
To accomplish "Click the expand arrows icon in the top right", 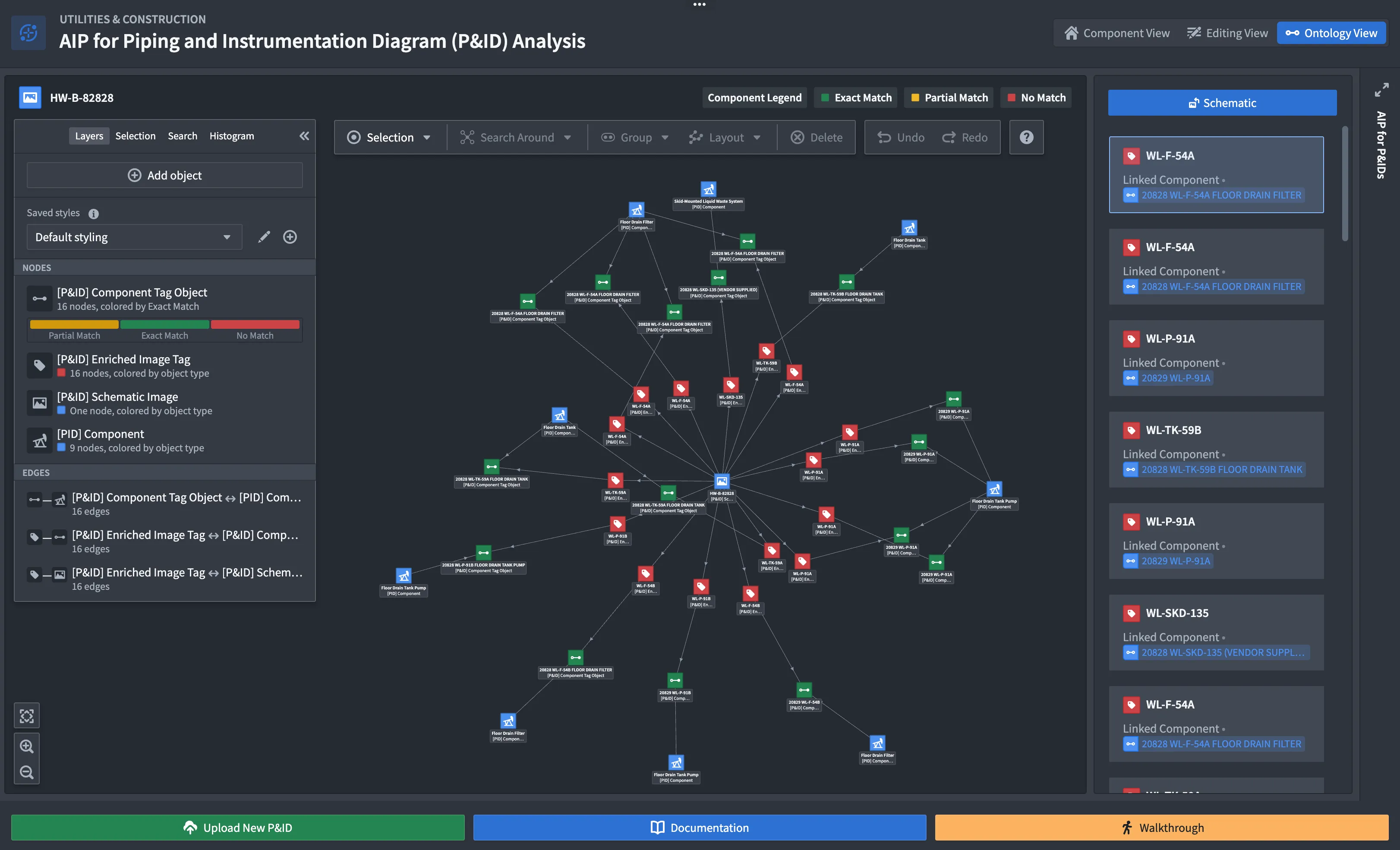I will coord(1381,90).
